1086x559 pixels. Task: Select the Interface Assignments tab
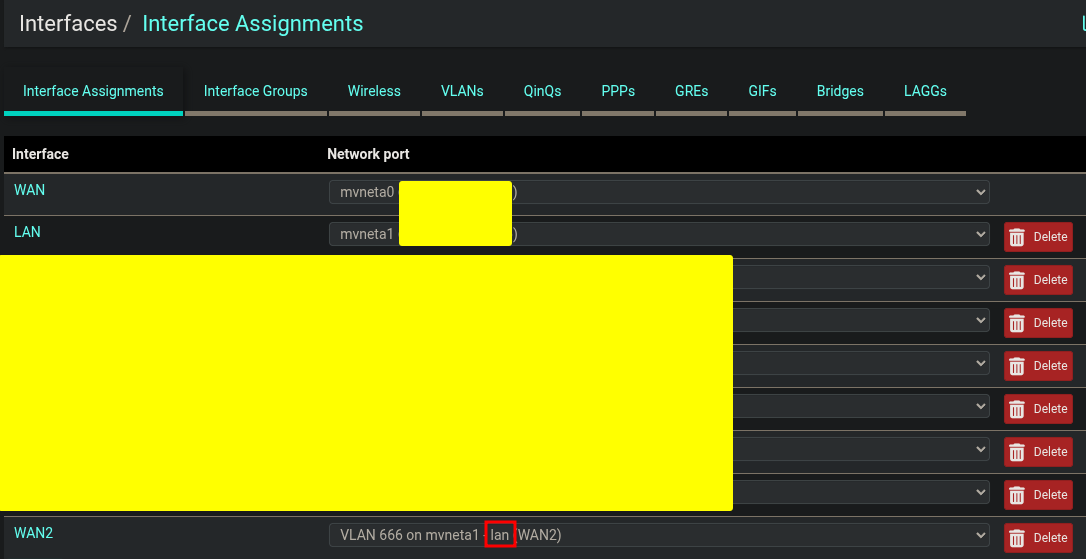[x=93, y=91]
